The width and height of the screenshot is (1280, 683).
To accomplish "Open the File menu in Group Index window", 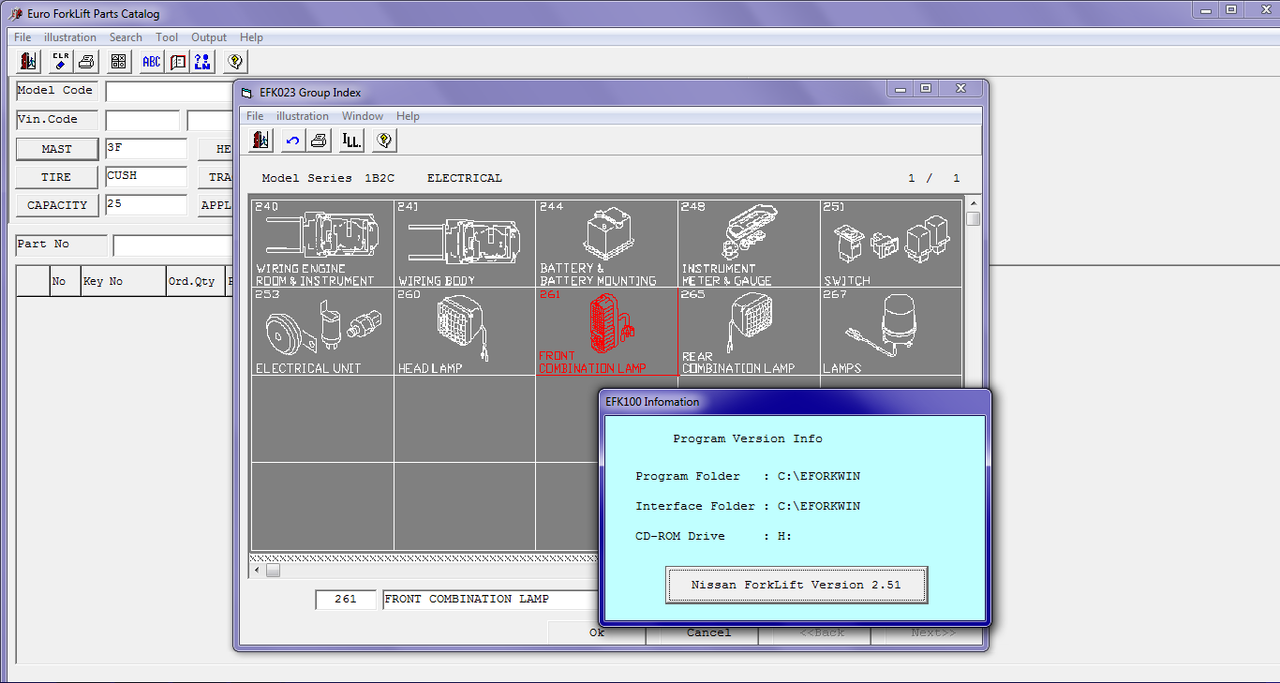I will coord(255,116).
